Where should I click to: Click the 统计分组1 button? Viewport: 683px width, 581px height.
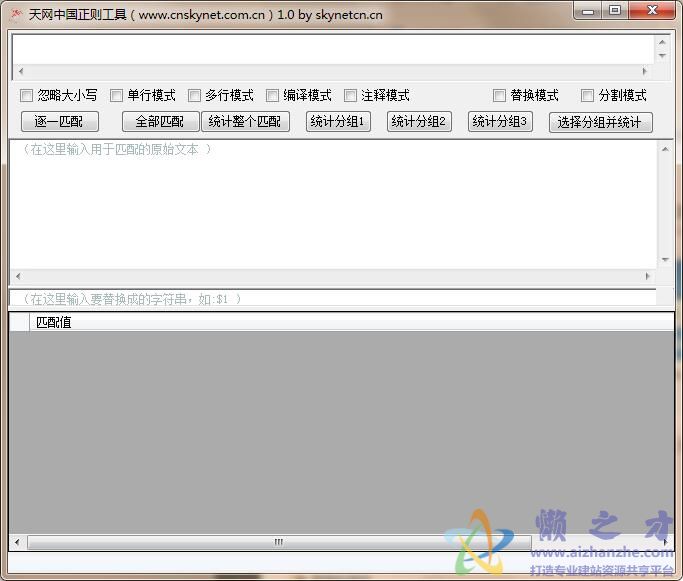[338, 122]
